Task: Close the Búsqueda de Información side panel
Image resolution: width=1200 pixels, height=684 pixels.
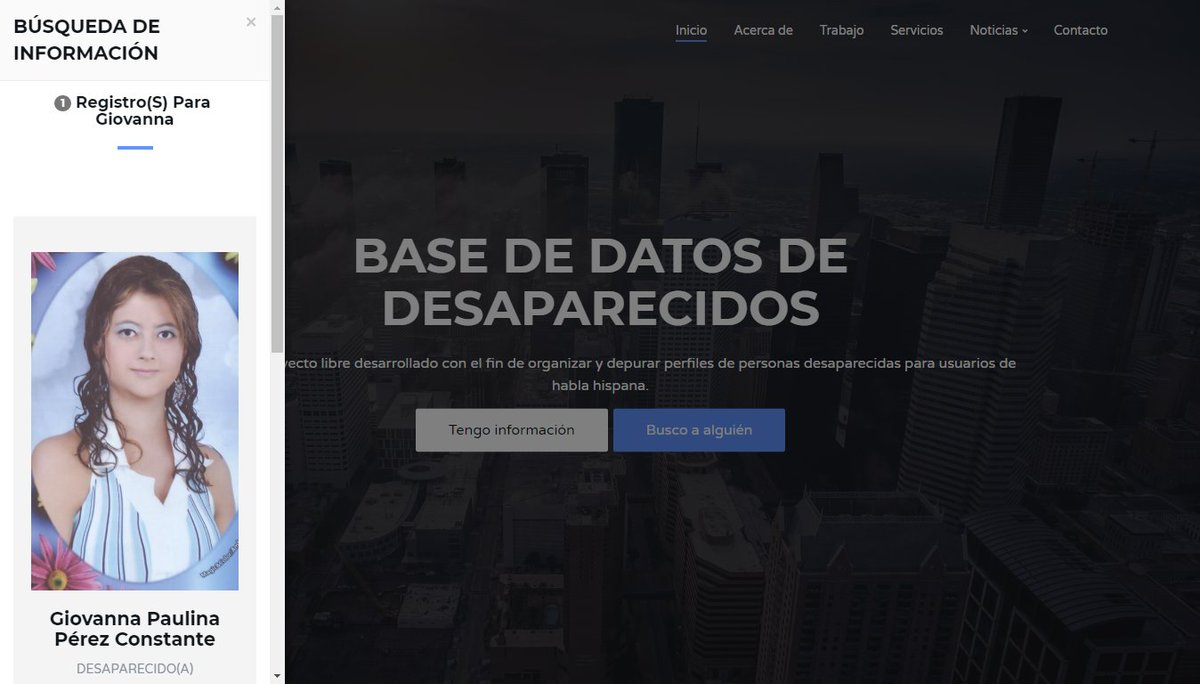Action: [251, 22]
